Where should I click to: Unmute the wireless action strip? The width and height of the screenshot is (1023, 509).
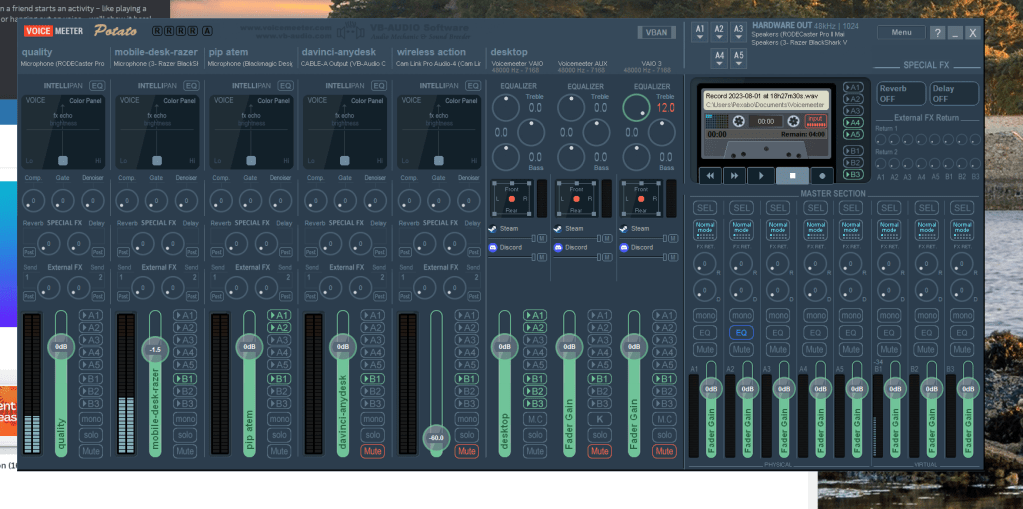click(466, 451)
